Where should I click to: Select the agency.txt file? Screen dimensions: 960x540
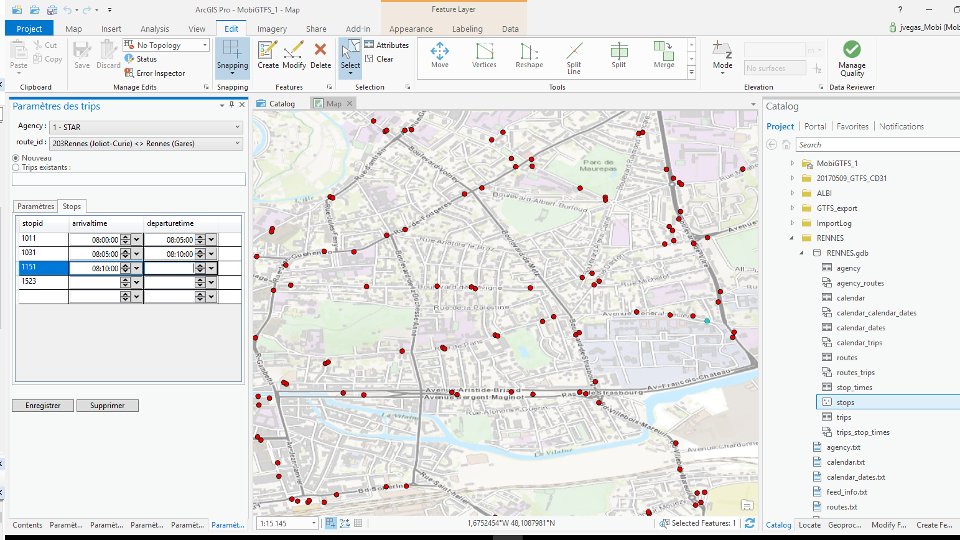[x=843, y=447]
